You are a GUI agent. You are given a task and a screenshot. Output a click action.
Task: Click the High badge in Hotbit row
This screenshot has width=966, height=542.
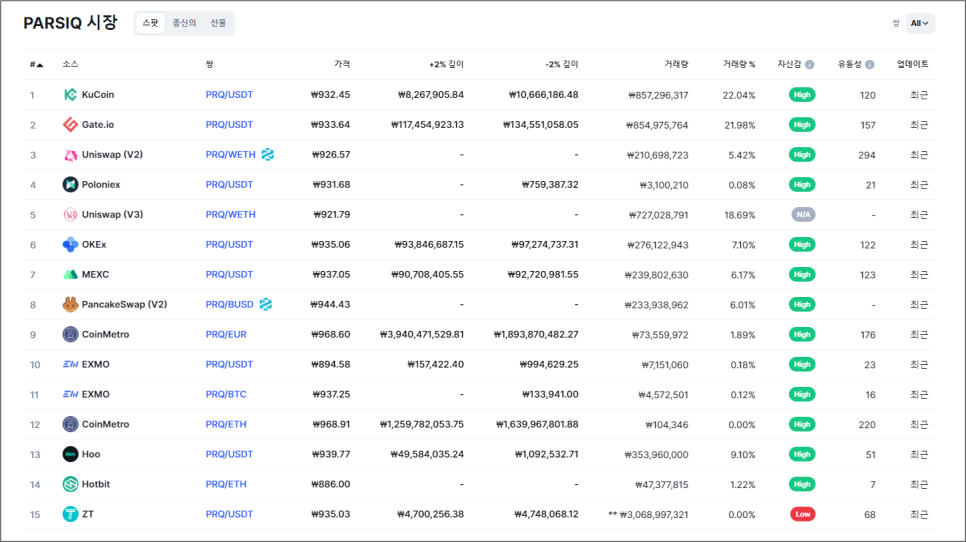pyautogui.click(x=802, y=484)
